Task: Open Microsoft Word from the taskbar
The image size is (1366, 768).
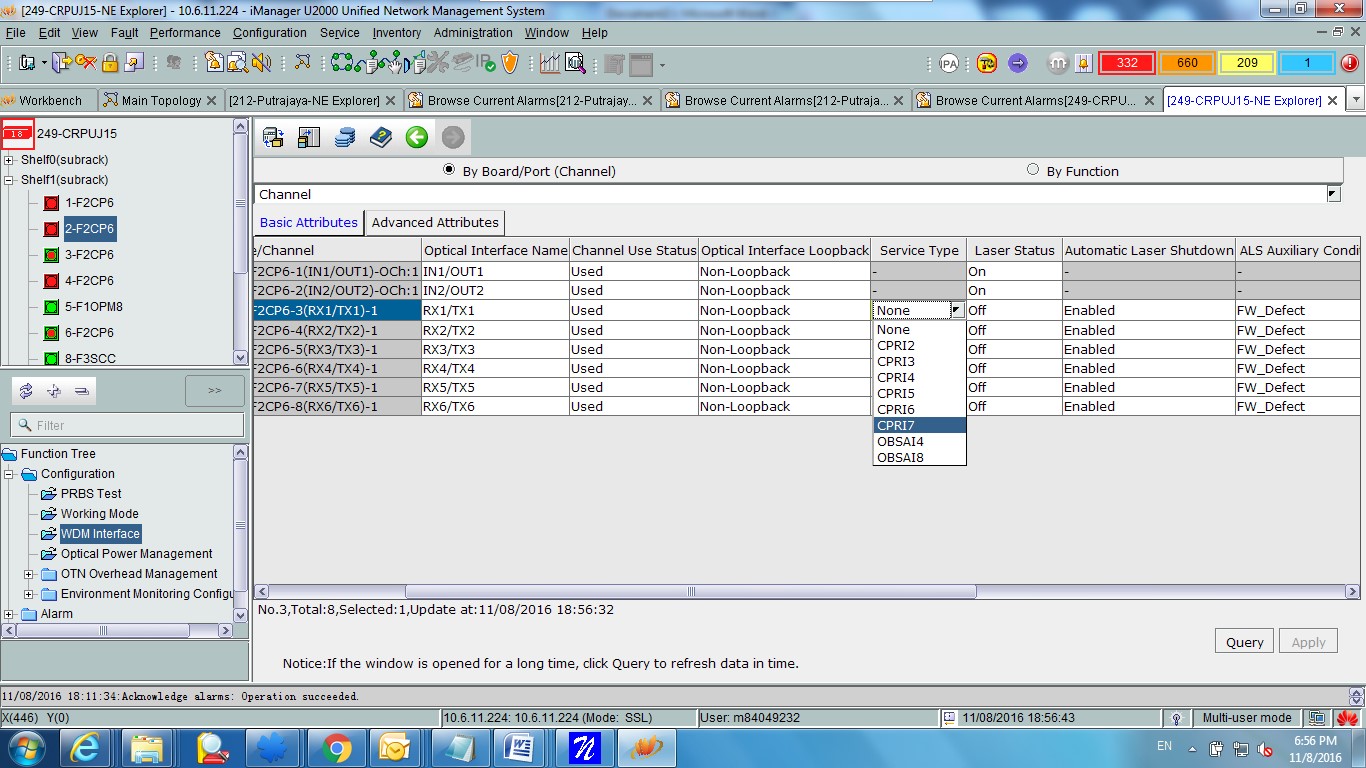Action: (521, 748)
